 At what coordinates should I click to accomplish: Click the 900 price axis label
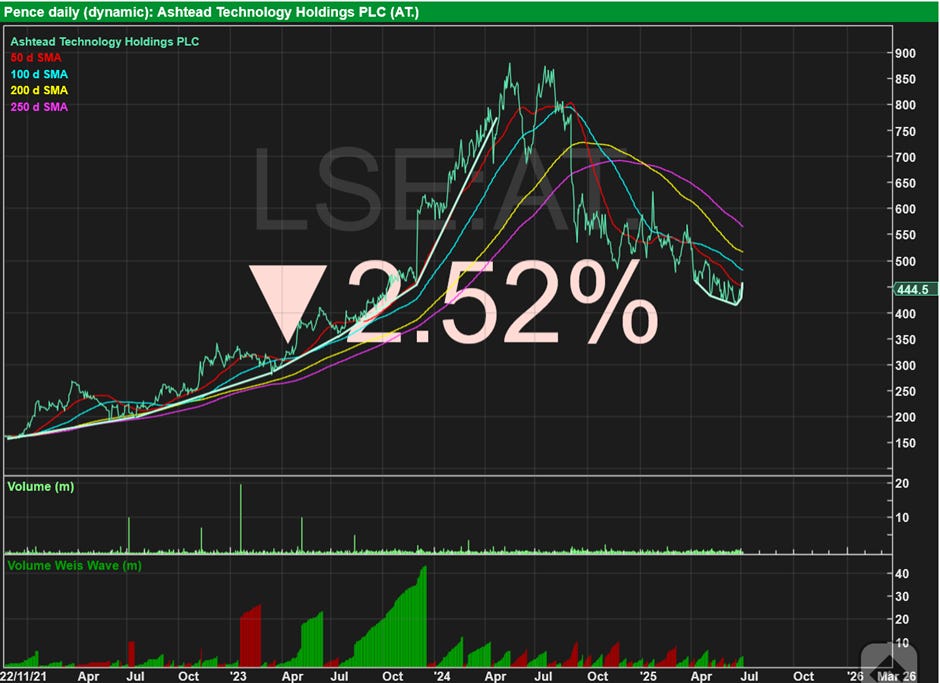tap(905, 53)
